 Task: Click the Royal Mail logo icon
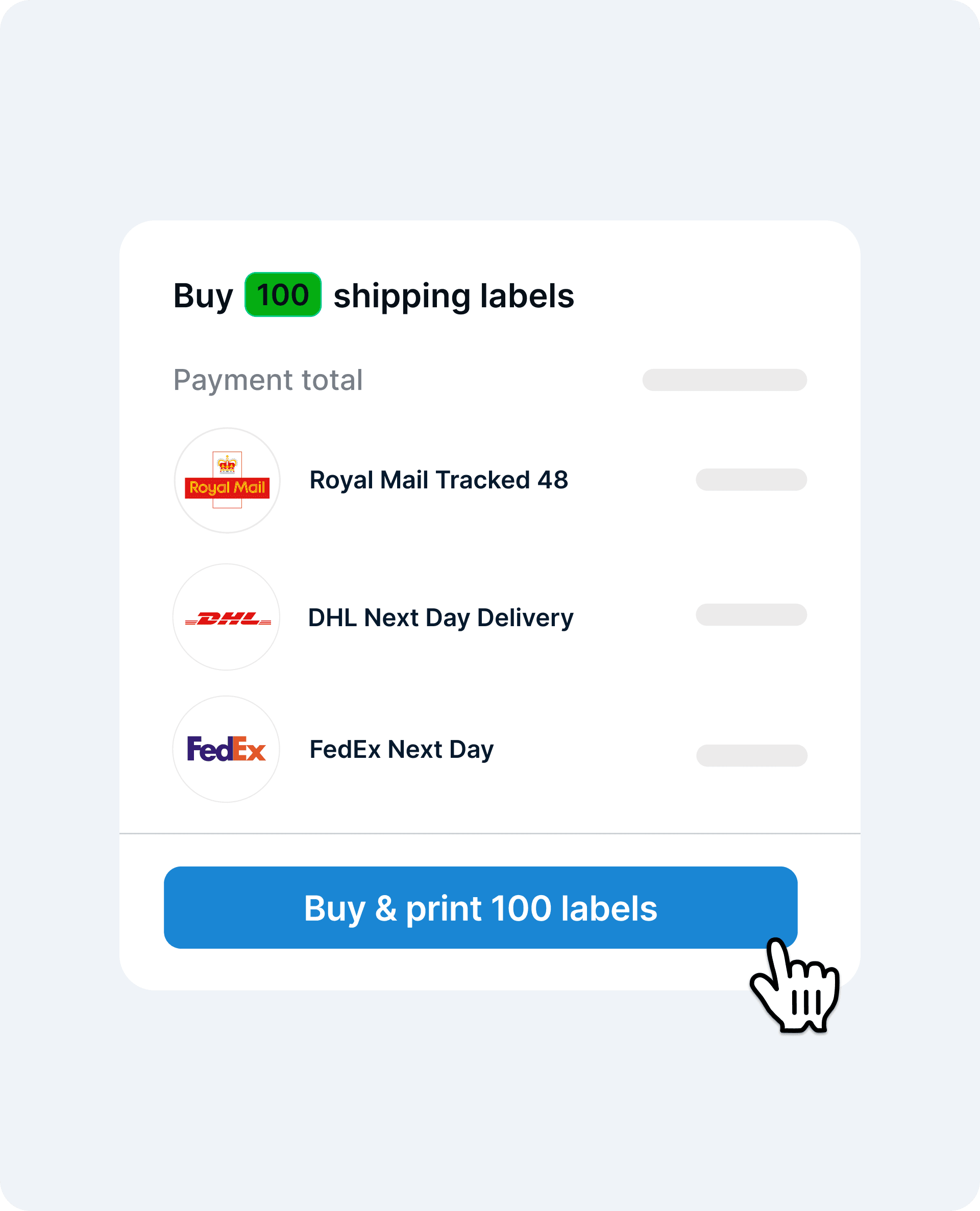click(x=227, y=480)
